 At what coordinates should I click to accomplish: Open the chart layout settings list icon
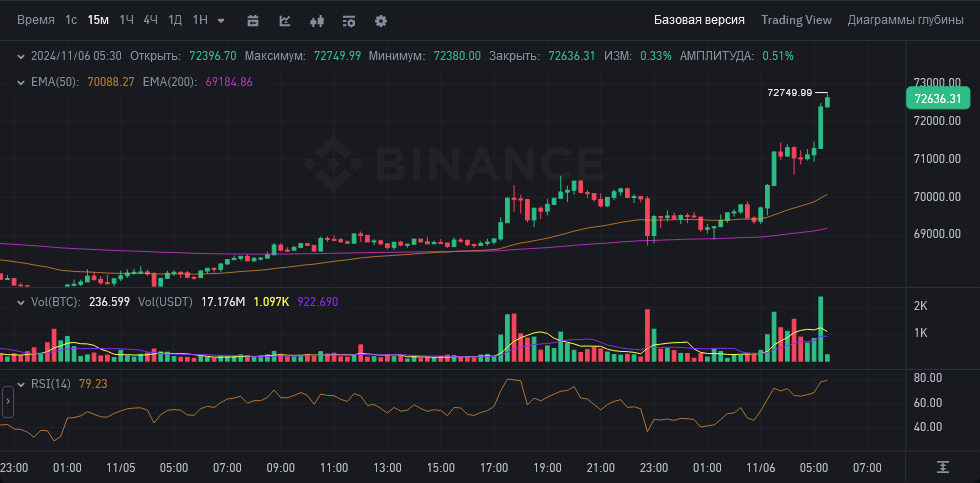(x=349, y=21)
